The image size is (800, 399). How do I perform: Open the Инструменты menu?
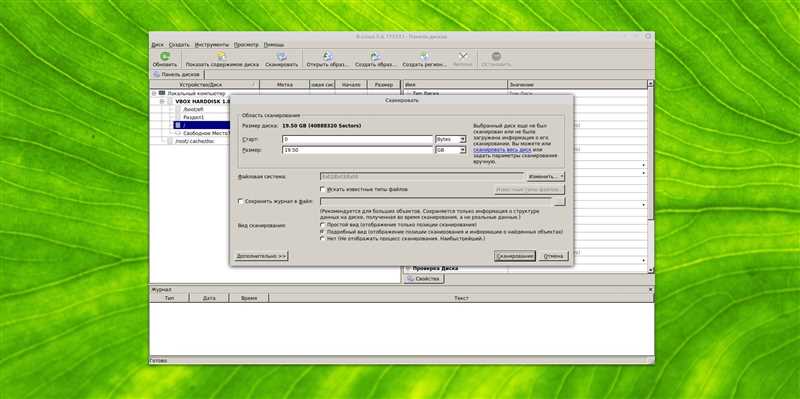coord(212,45)
